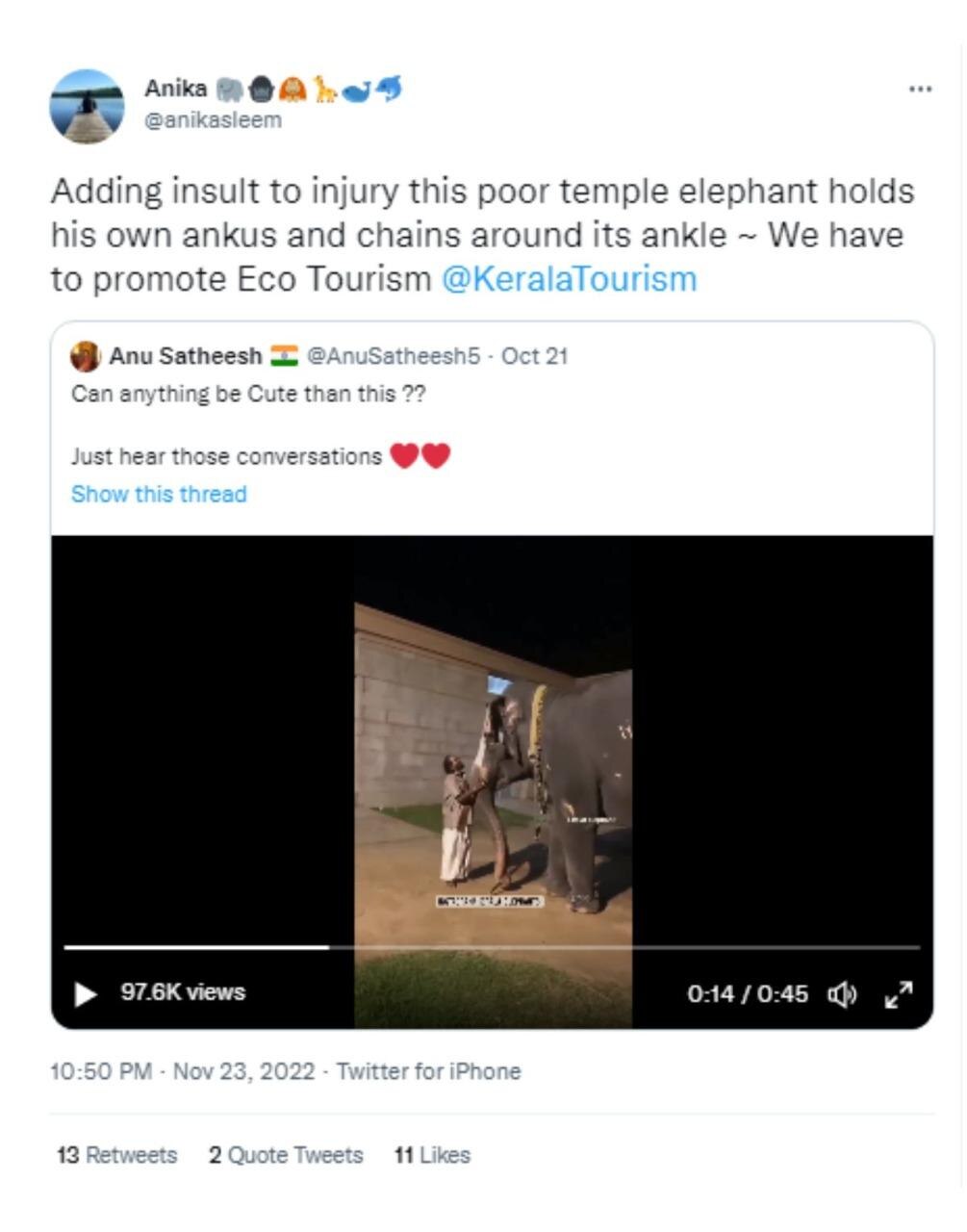The image size is (967, 1232).
Task: Click the @AnuSatheesh5 handle
Action: pos(393,356)
